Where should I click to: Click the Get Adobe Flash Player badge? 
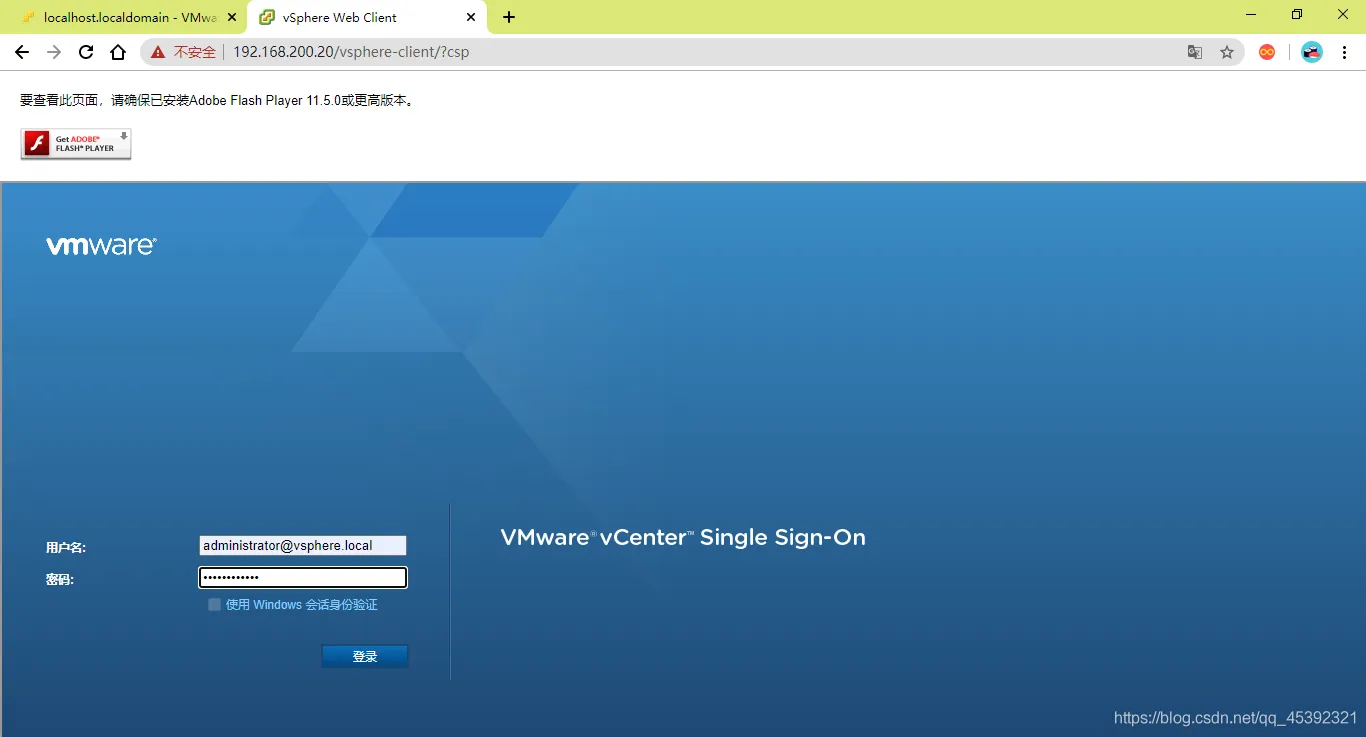[76, 144]
